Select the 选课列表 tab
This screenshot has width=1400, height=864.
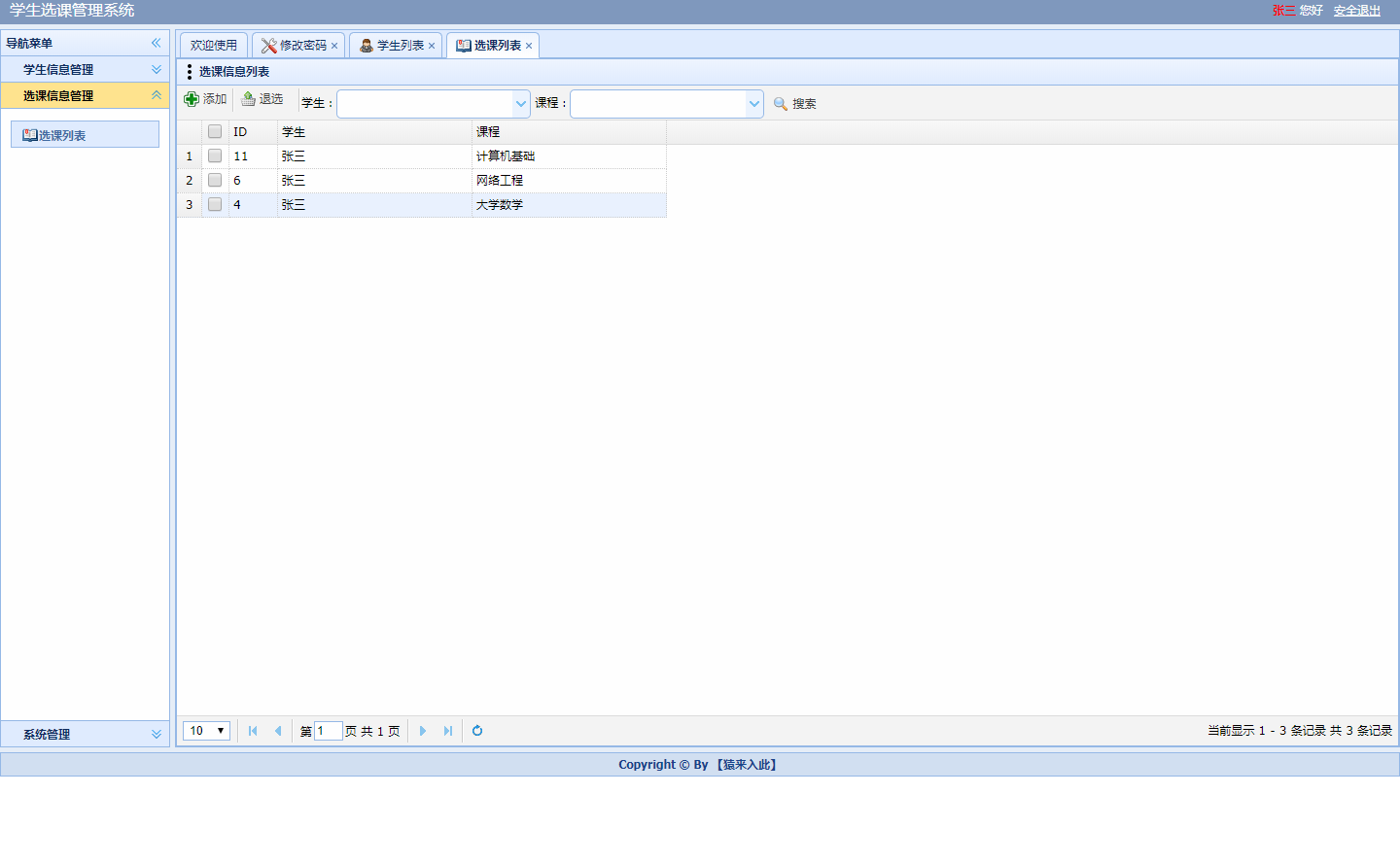pyautogui.click(x=492, y=46)
